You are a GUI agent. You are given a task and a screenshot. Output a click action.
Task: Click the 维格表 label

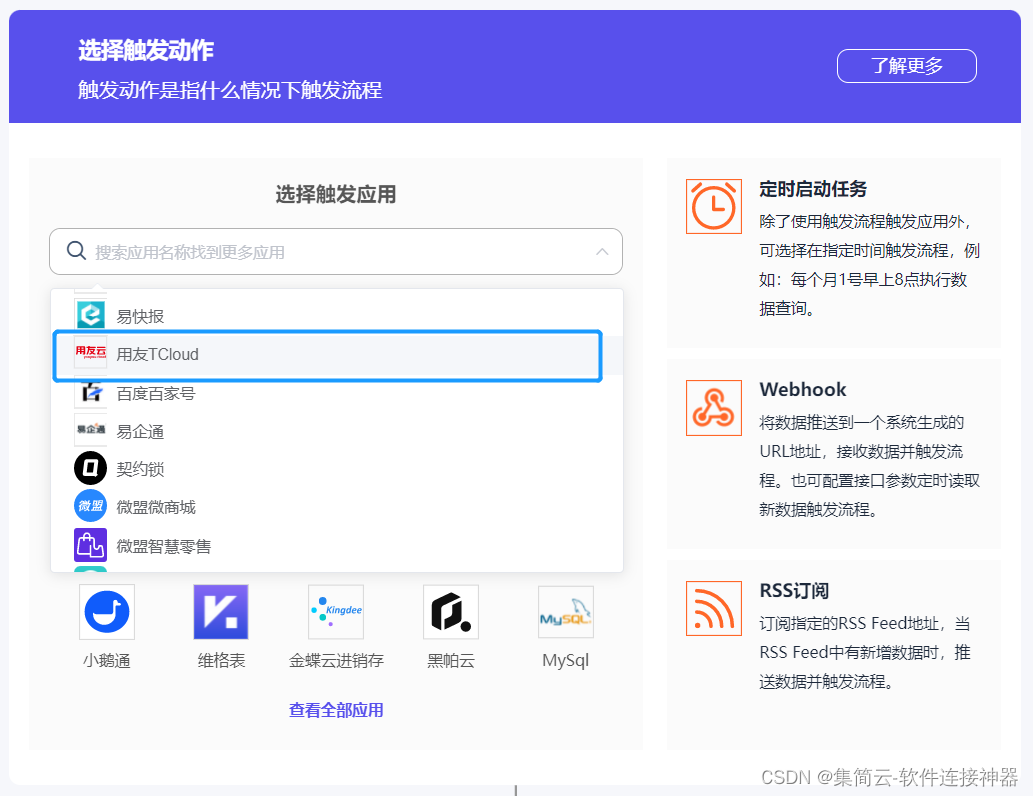tap(221, 660)
